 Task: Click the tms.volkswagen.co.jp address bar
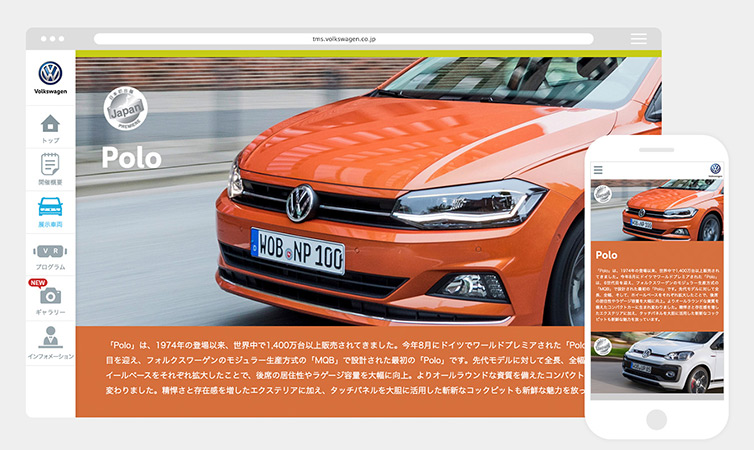(x=344, y=39)
